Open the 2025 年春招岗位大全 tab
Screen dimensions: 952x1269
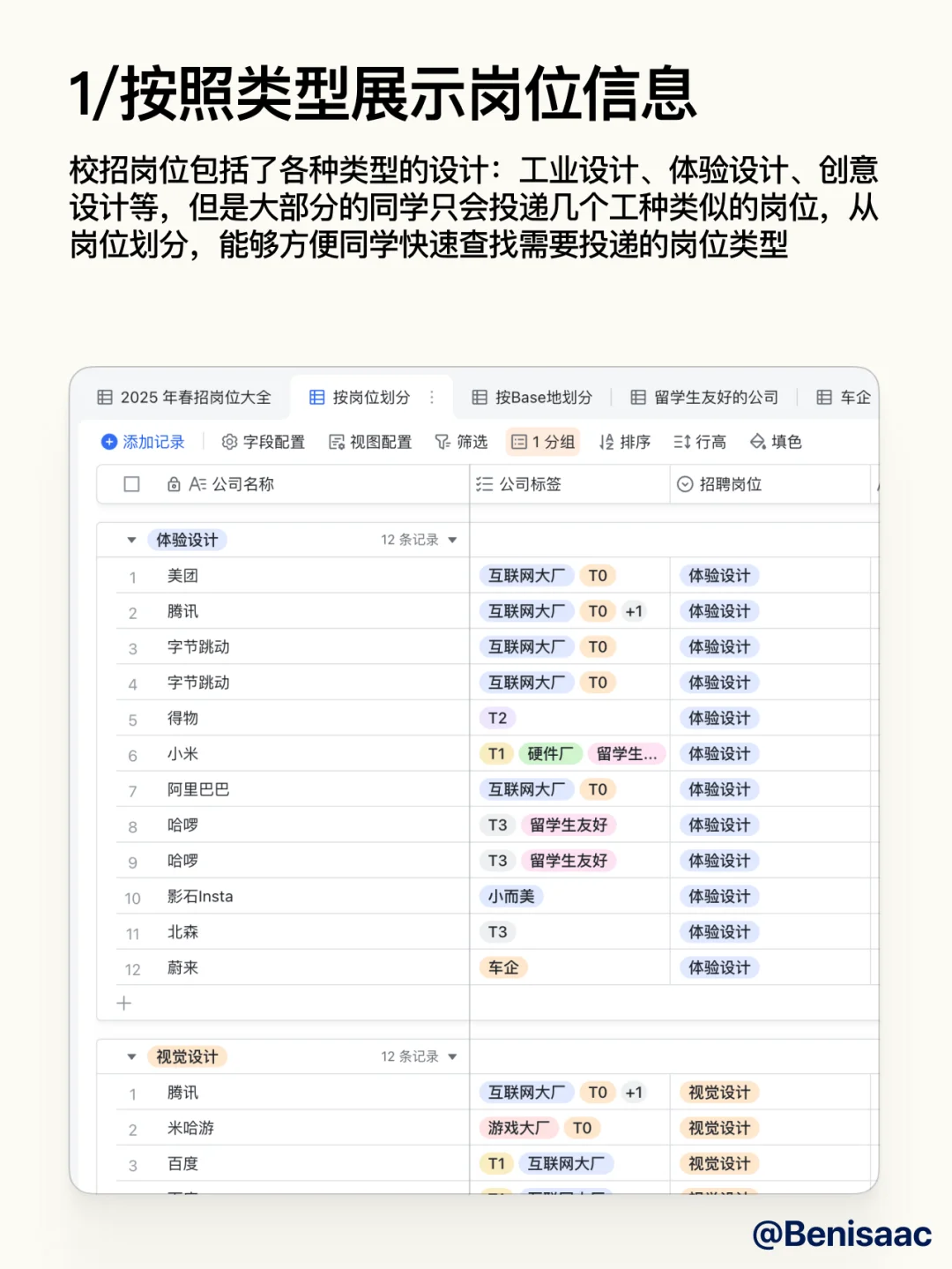point(183,397)
